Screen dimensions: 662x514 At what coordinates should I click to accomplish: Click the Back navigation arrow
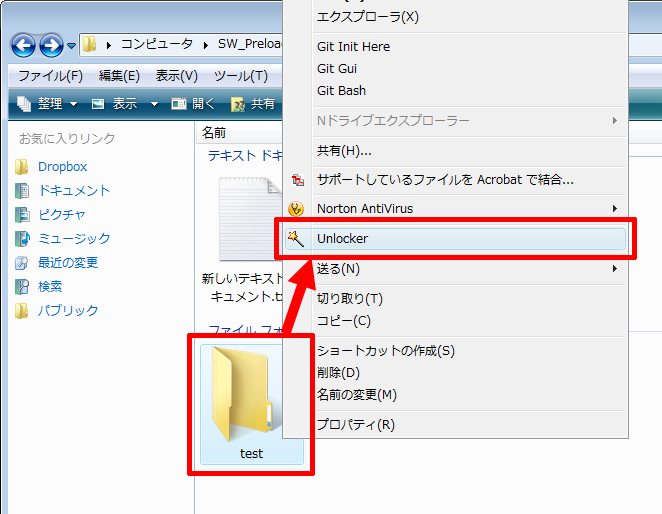coord(23,45)
